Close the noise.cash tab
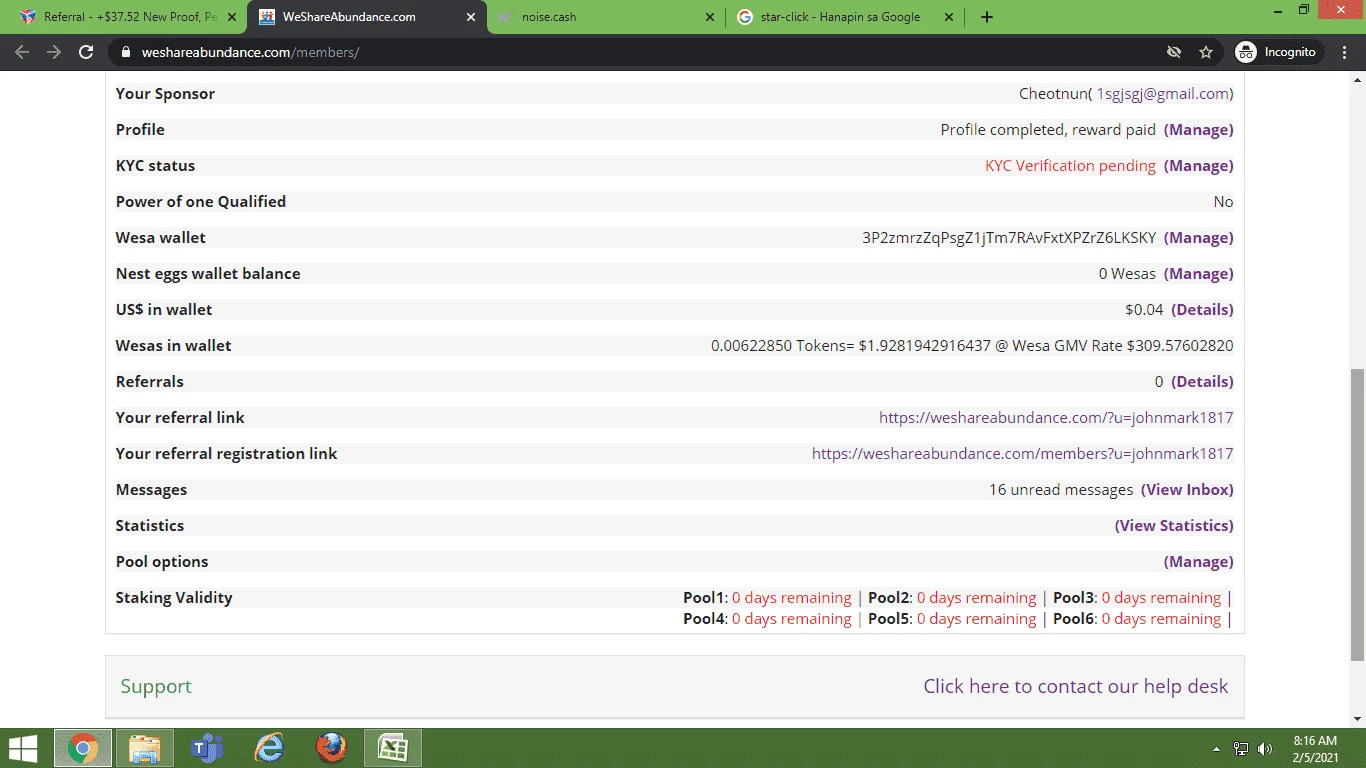This screenshot has height=768, width=1366. [x=710, y=17]
